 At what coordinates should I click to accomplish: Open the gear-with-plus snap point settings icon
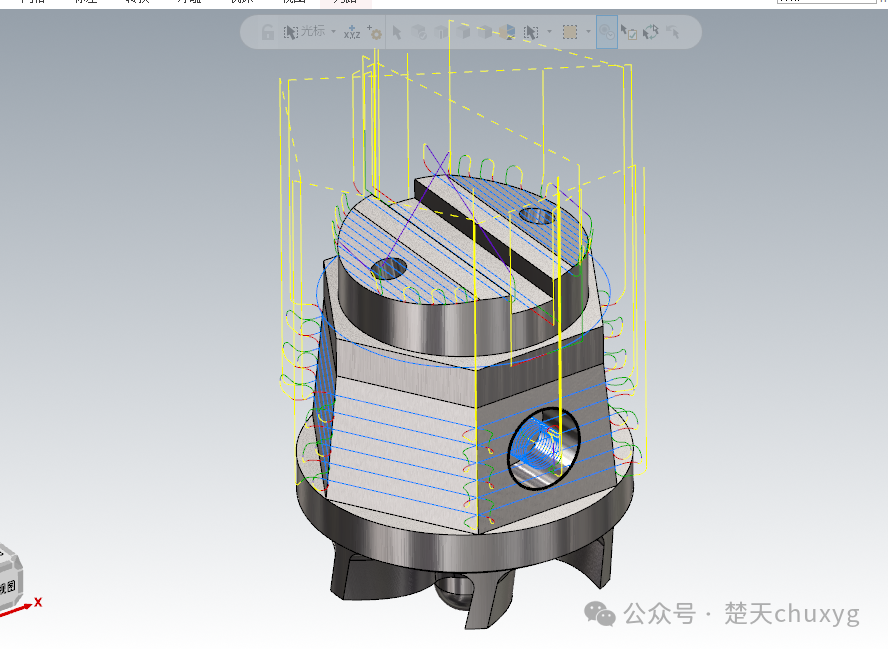375,32
